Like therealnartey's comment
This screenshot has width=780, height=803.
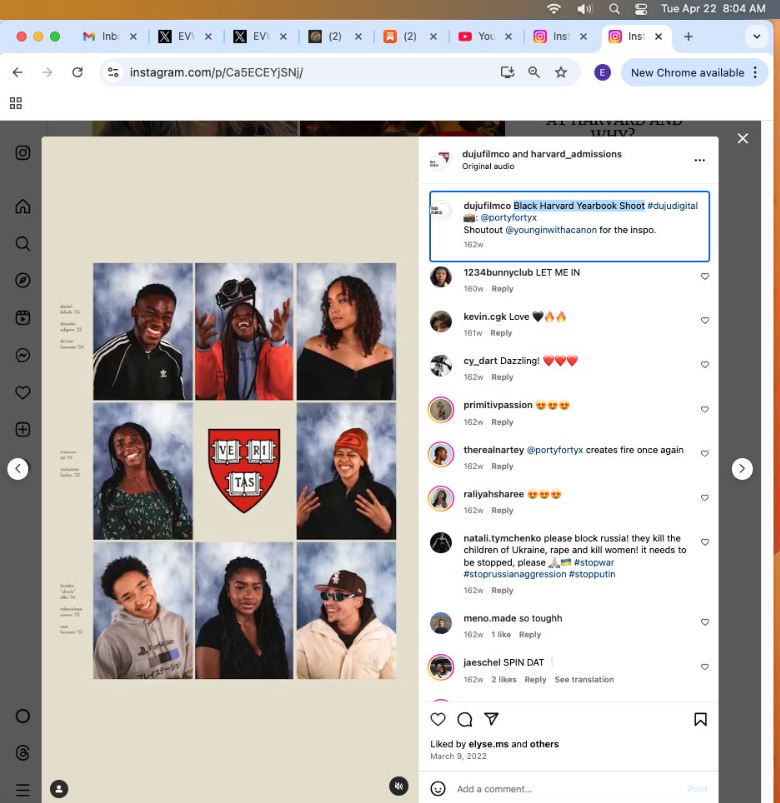(705, 454)
